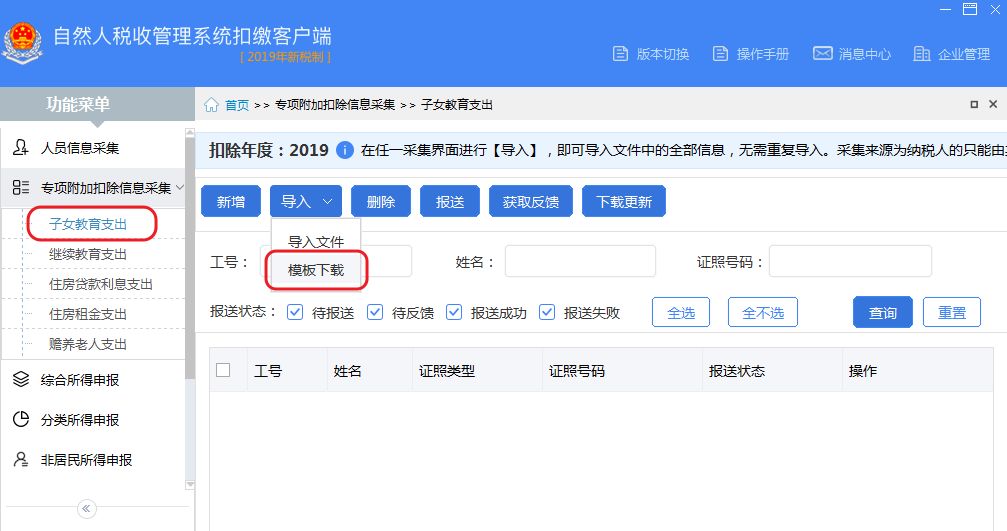This screenshot has height=531, width=1007.
Task: Tick the select-all checkbox in table header
Action: point(223,370)
